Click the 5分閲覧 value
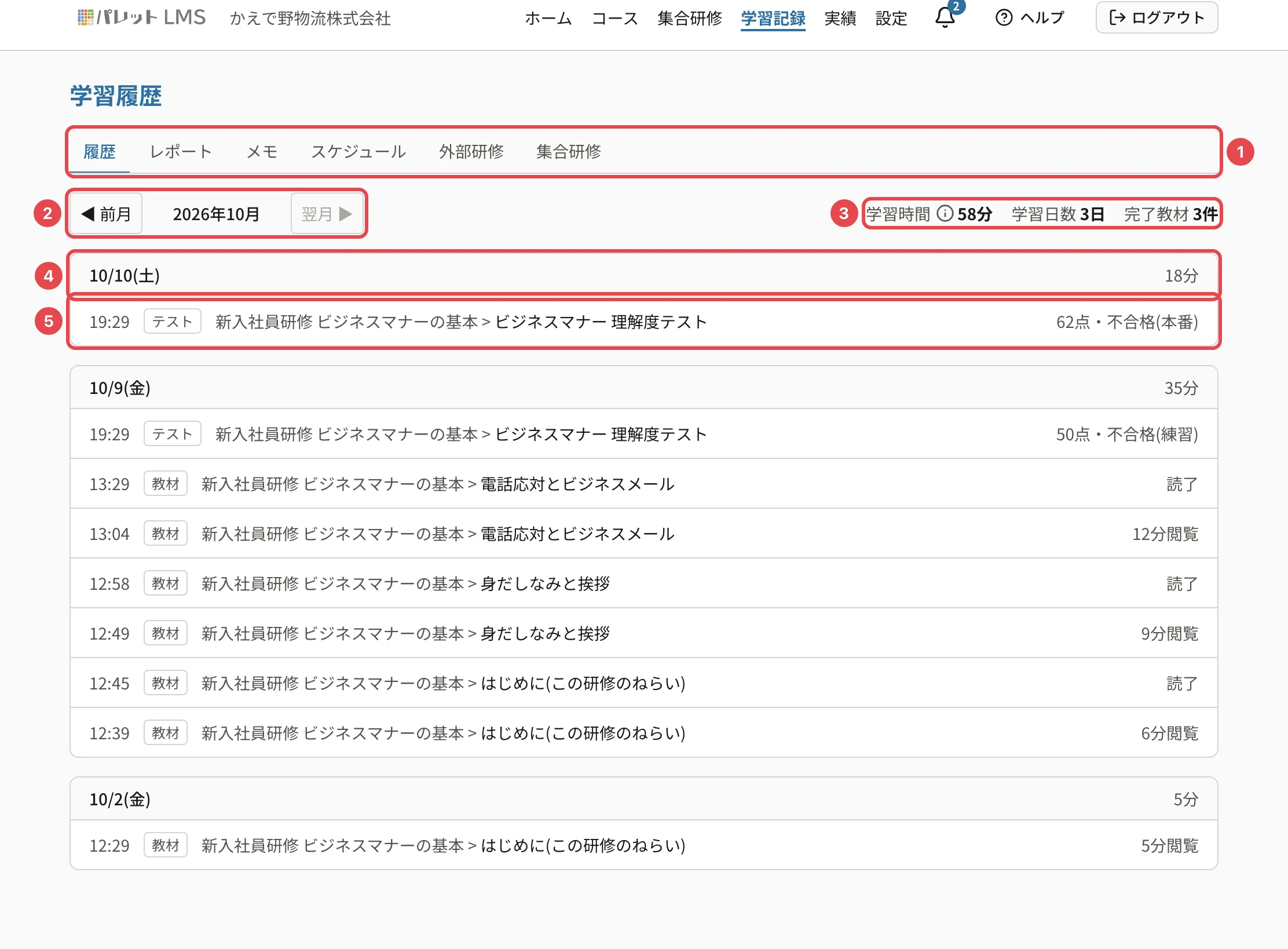The width and height of the screenshot is (1288, 949). pos(1169,845)
